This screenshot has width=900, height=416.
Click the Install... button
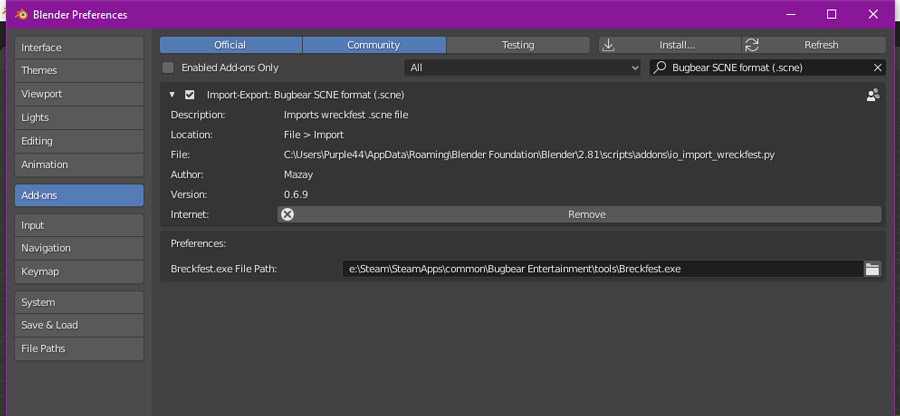click(670, 45)
